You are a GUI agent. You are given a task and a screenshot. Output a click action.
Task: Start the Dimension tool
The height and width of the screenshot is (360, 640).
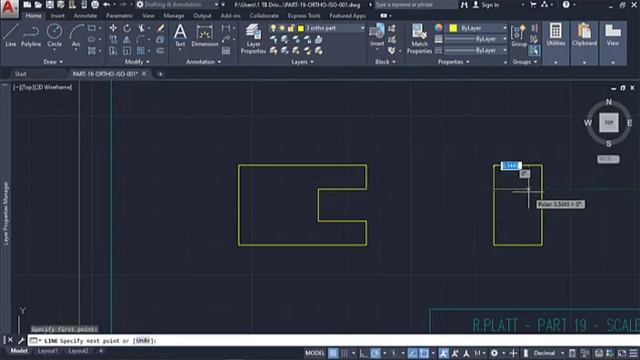205,35
